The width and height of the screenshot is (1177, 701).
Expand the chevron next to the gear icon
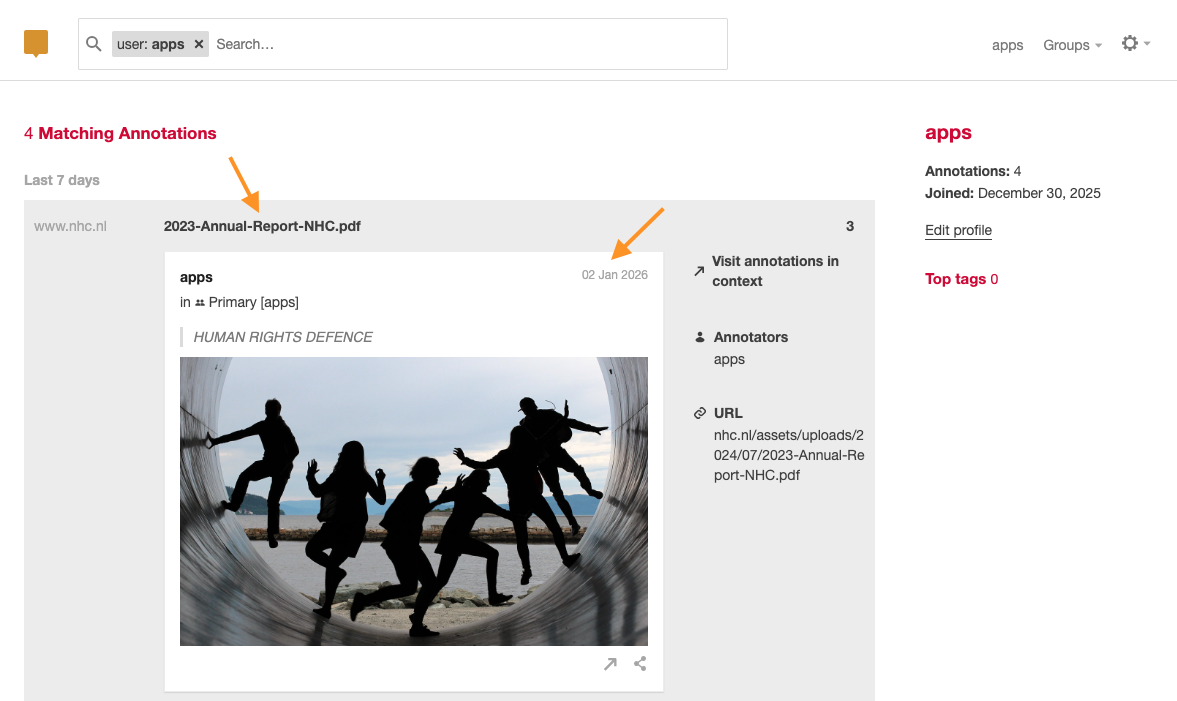pos(1148,45)
